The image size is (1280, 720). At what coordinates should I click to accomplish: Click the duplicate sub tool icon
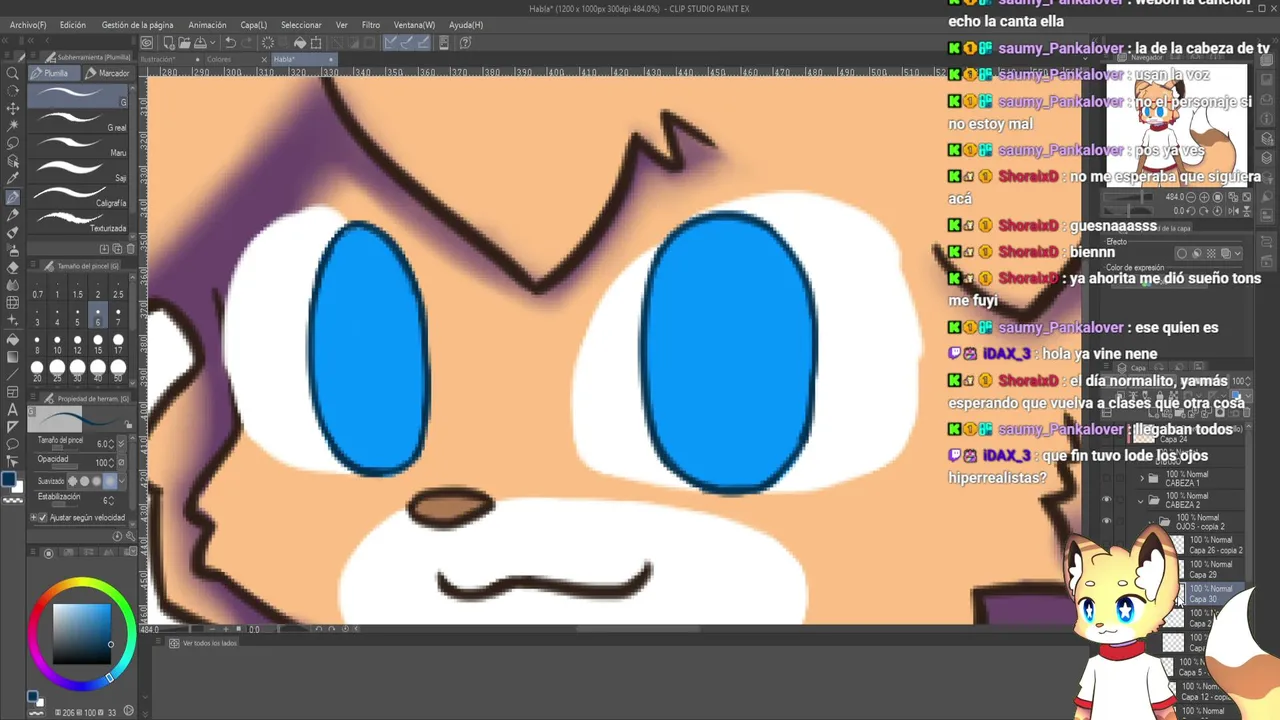pos(117,248)
